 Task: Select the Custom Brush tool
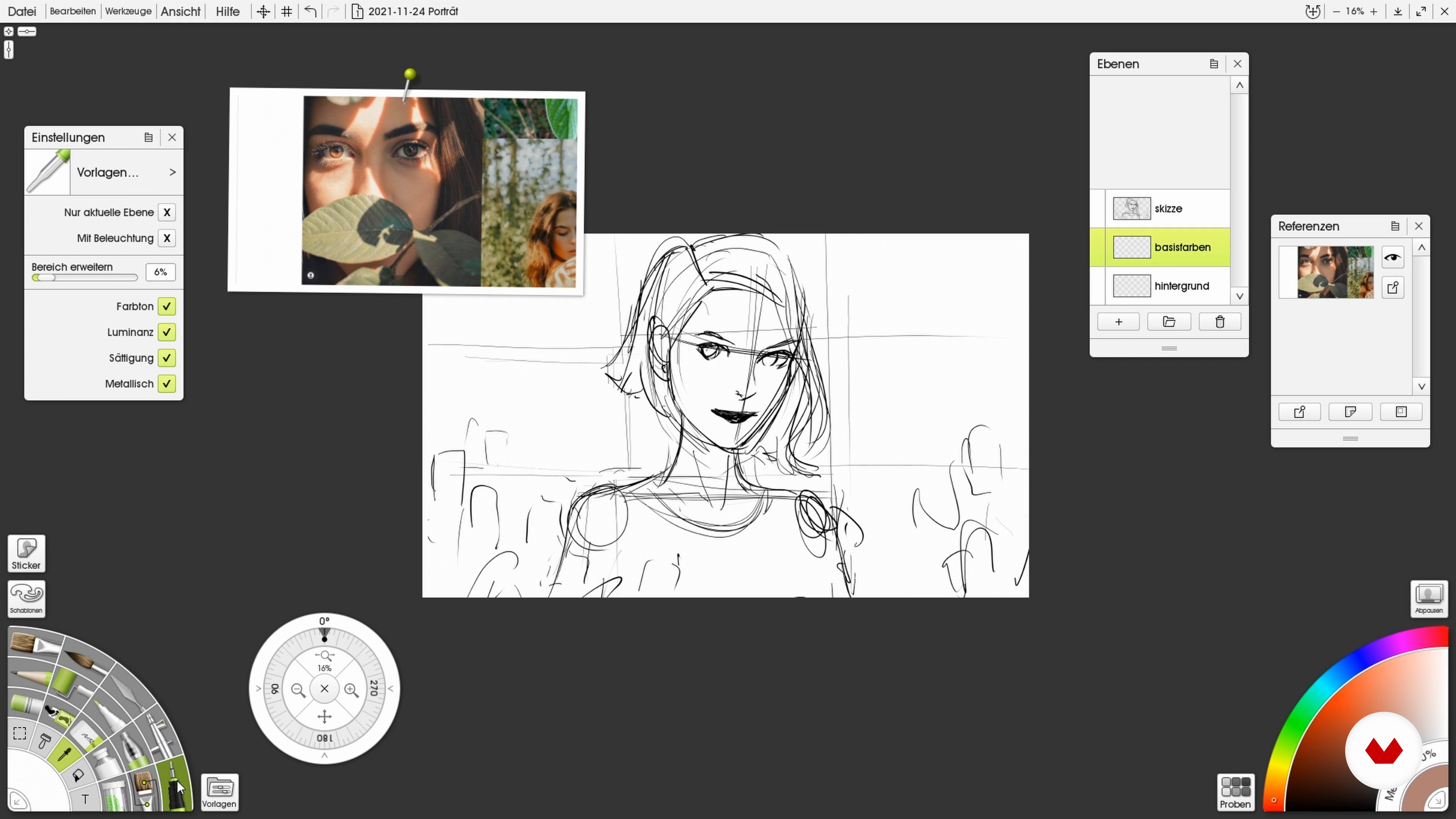(x=144, y=789)
